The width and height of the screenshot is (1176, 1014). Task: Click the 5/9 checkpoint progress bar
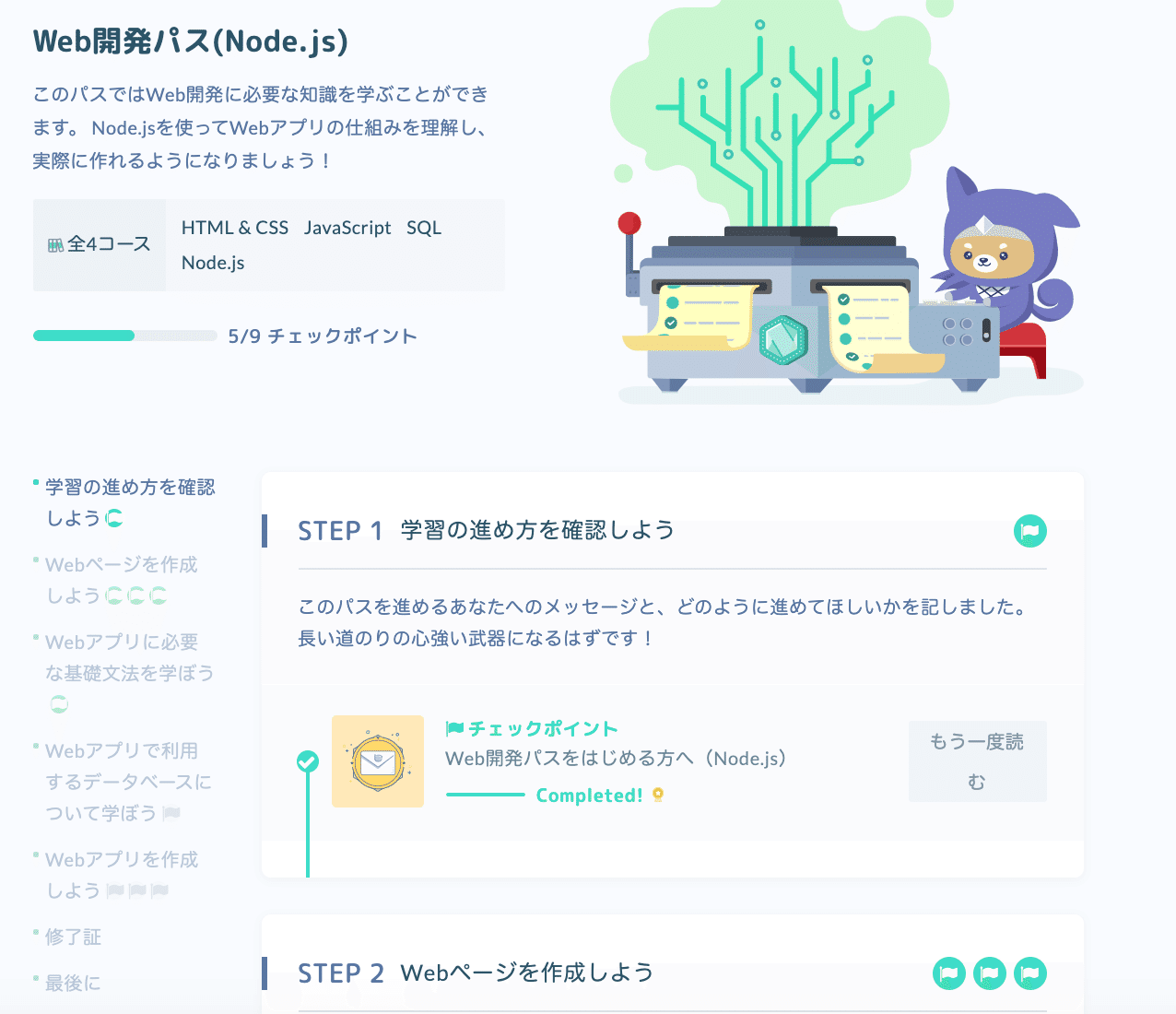pyautogui.click(x=125, y=336)
